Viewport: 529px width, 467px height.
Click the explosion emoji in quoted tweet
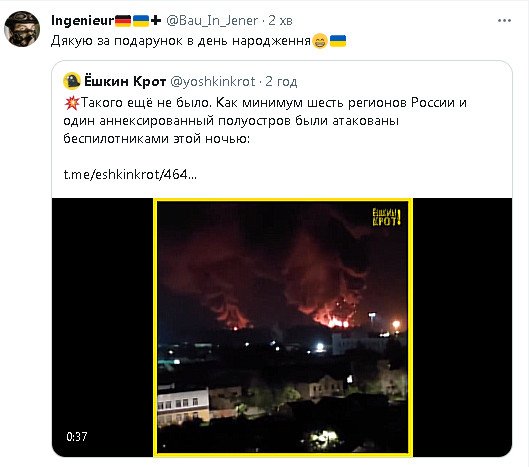(x=72, y=103)
